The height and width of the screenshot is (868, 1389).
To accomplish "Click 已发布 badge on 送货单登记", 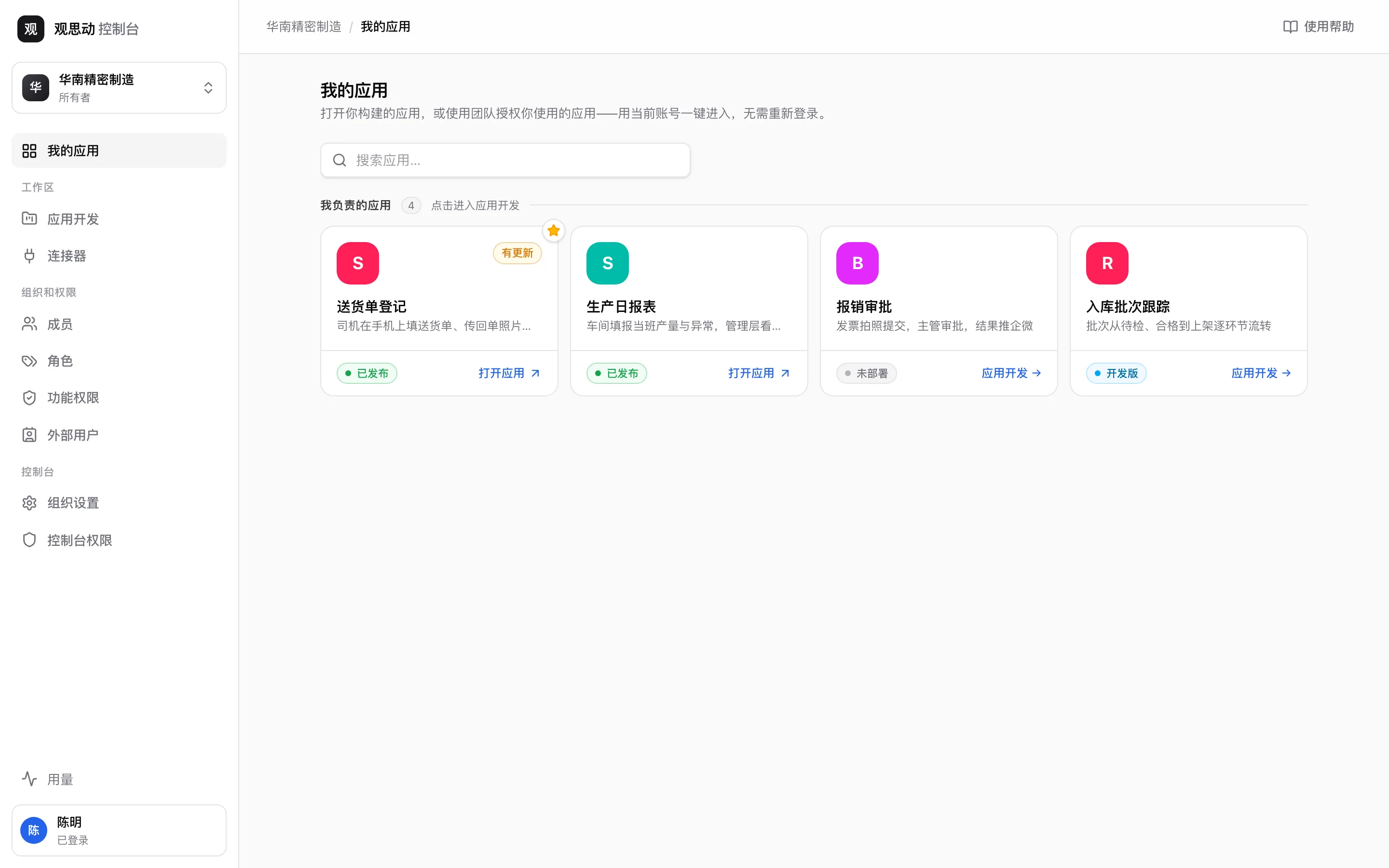I will [x=367, y=373].
